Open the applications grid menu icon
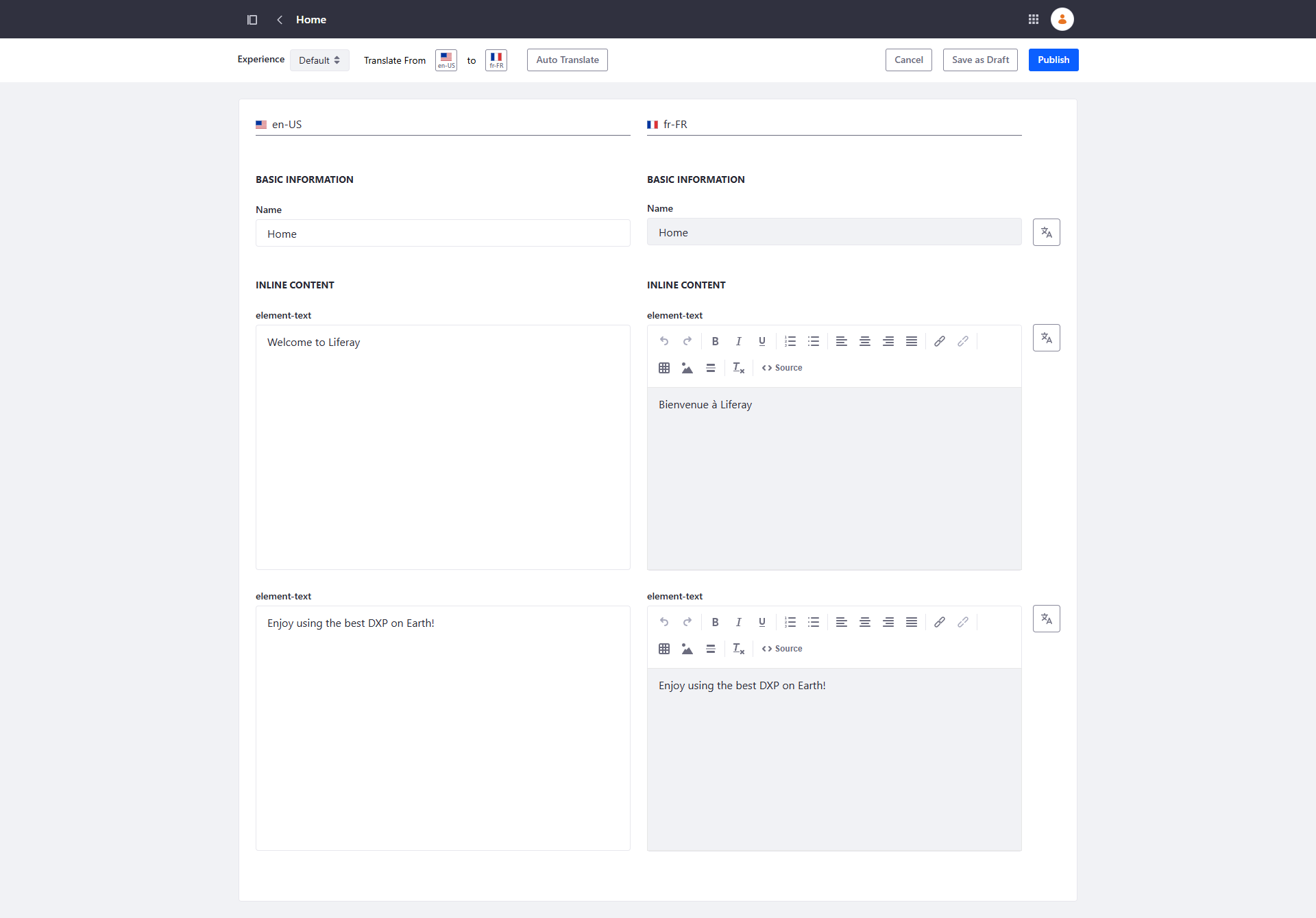 point(1034,19)
